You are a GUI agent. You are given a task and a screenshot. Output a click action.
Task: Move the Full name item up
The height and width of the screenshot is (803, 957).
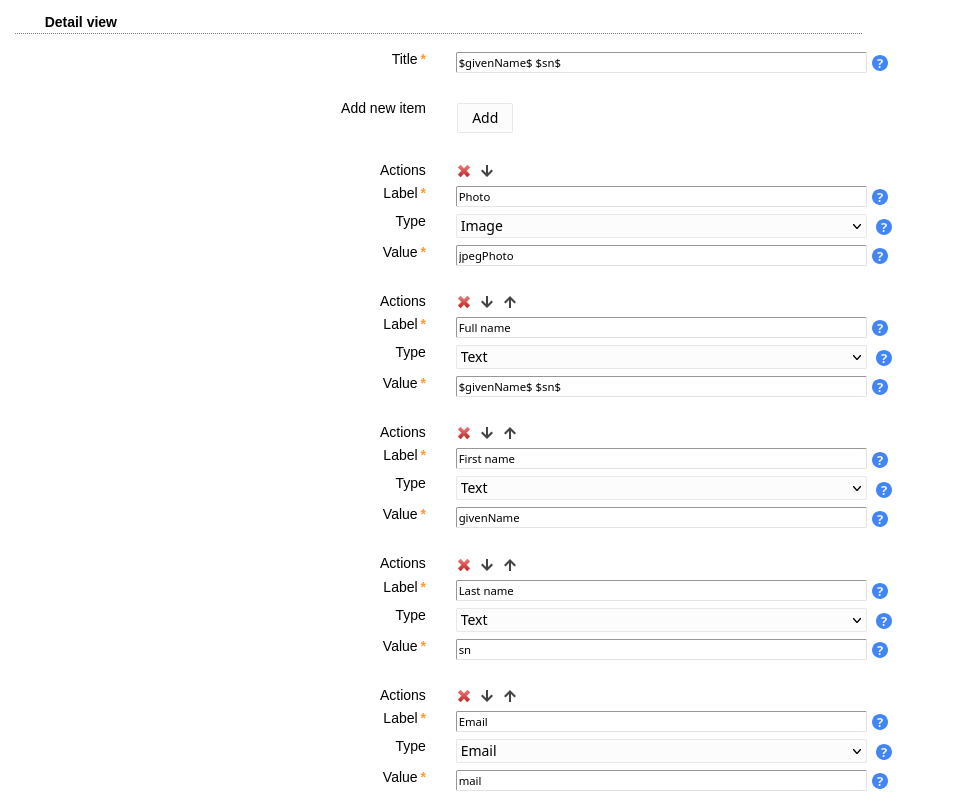coord(510,302)
